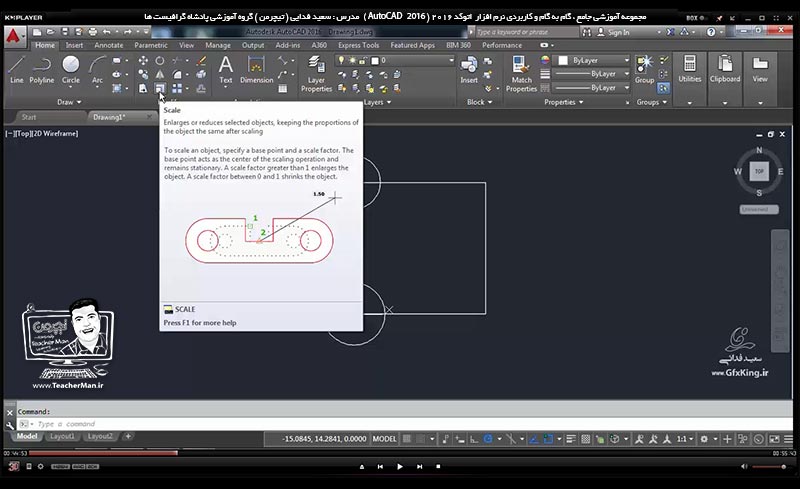The image size is (800, 489).
Task: Open the Clipboard panel dropdown
Action: tap(724, 103)
